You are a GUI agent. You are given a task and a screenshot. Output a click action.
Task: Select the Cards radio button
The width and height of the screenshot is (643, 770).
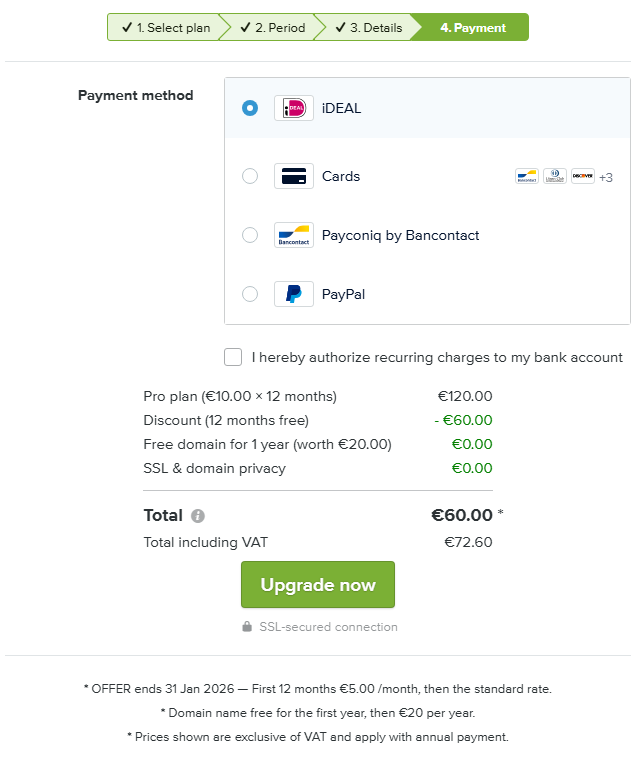coord(250,177)
